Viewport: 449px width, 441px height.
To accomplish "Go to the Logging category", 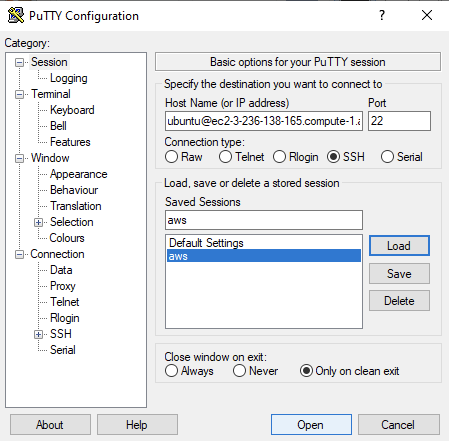I will coord(69,78).
